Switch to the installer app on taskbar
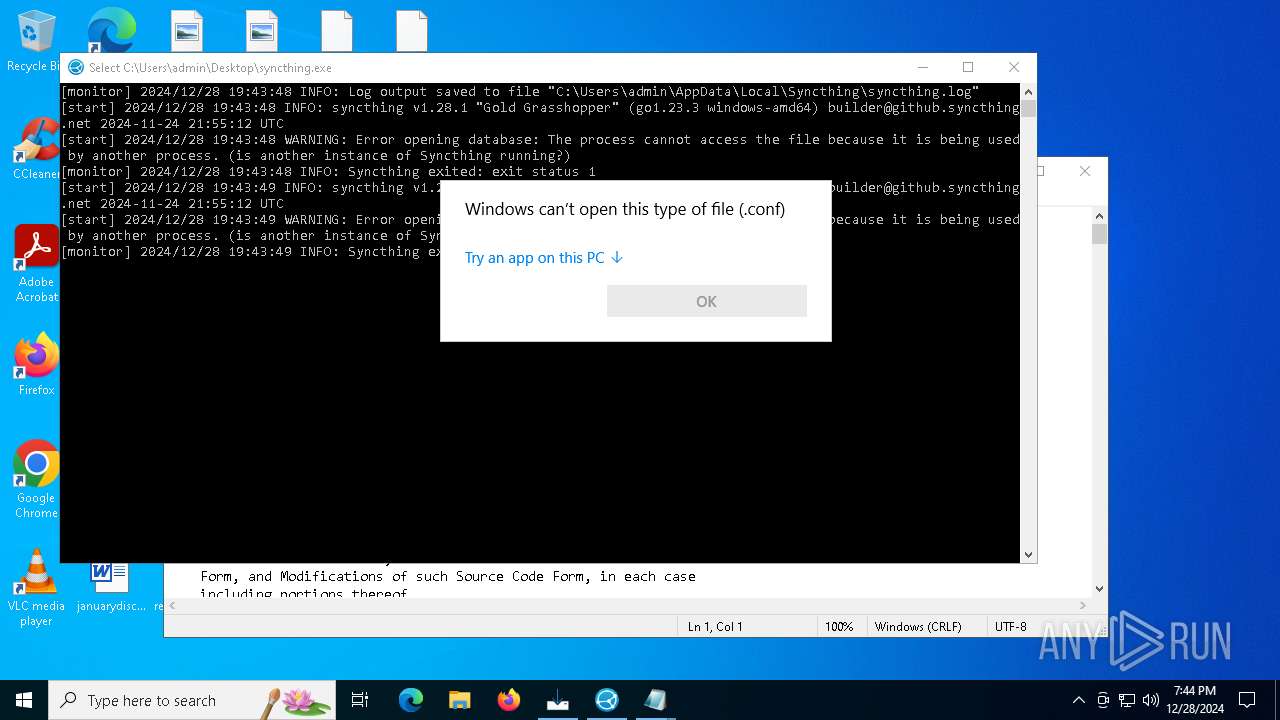Viewport: 1280px width, 720px height. tap(557, 700)
